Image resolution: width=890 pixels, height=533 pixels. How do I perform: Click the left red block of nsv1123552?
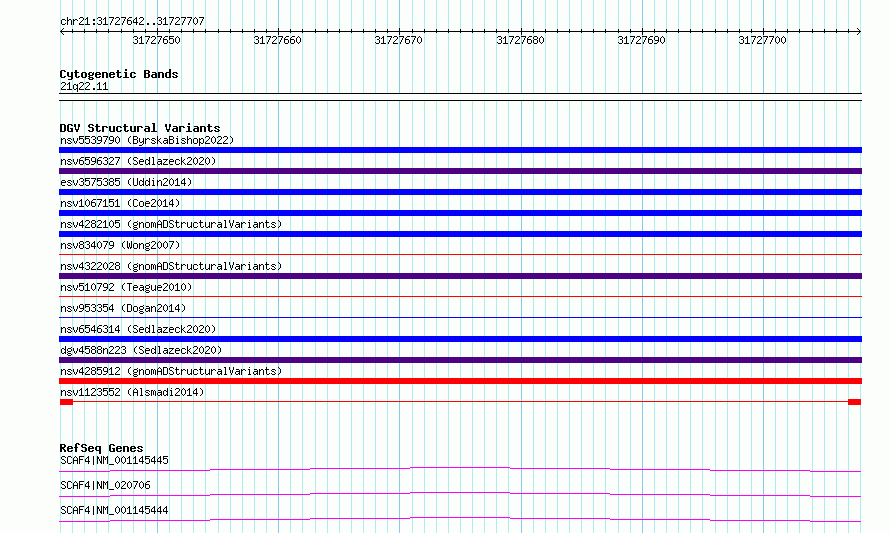point(66,402)
